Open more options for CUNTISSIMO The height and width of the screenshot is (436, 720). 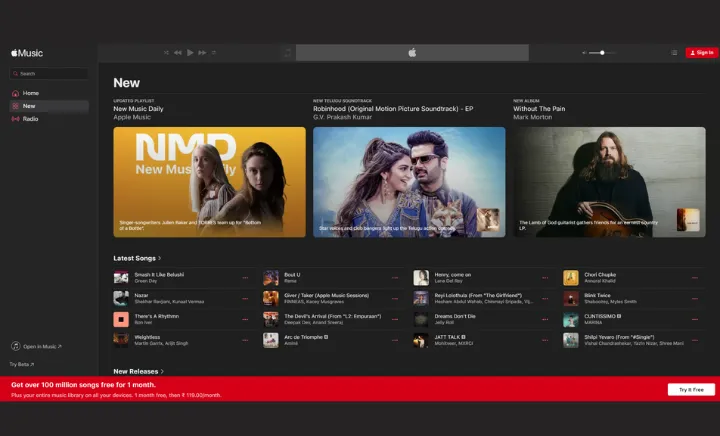[x=695, y=319]
